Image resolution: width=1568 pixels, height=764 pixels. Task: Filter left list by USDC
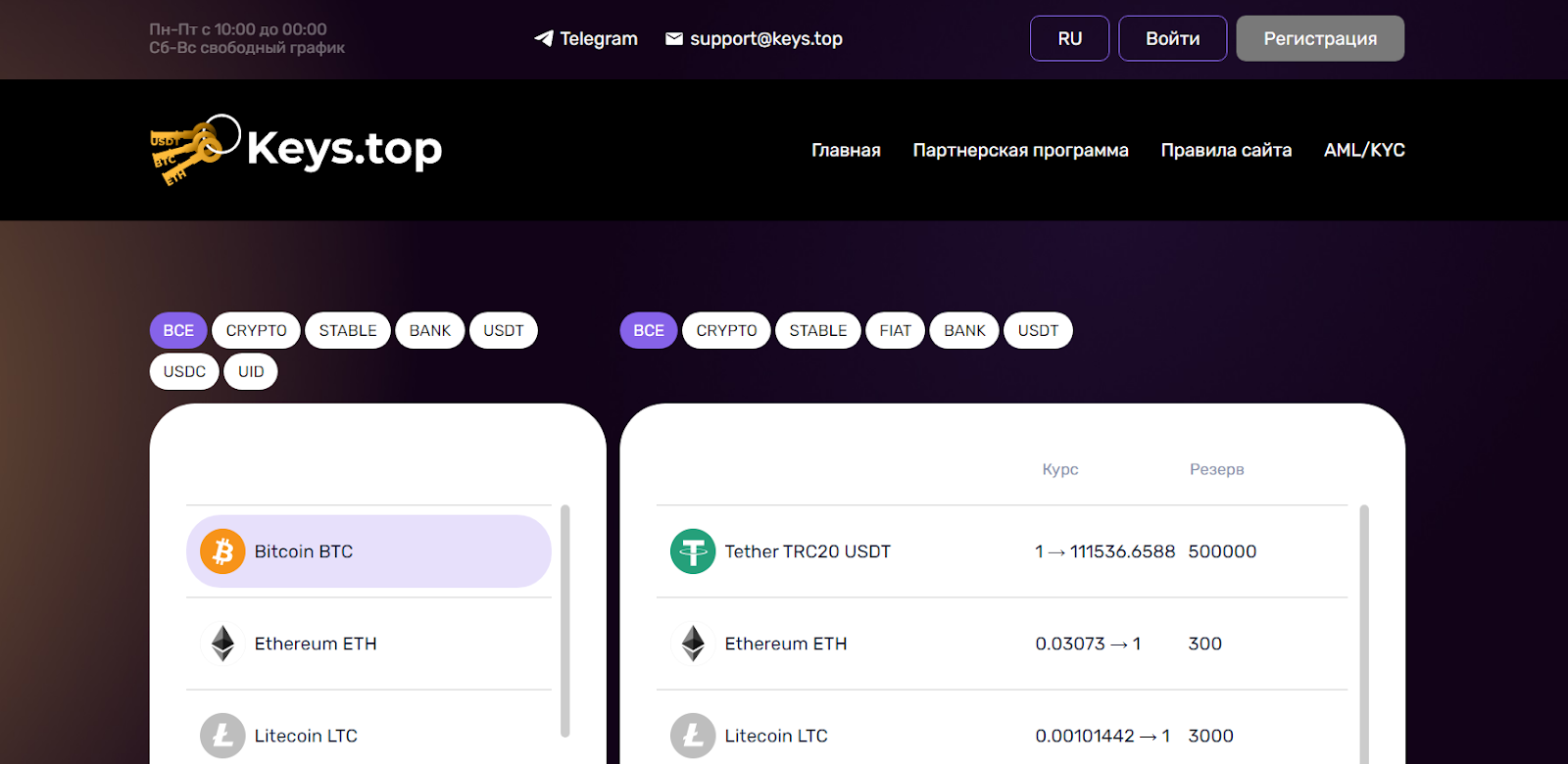tap(184, 371)
